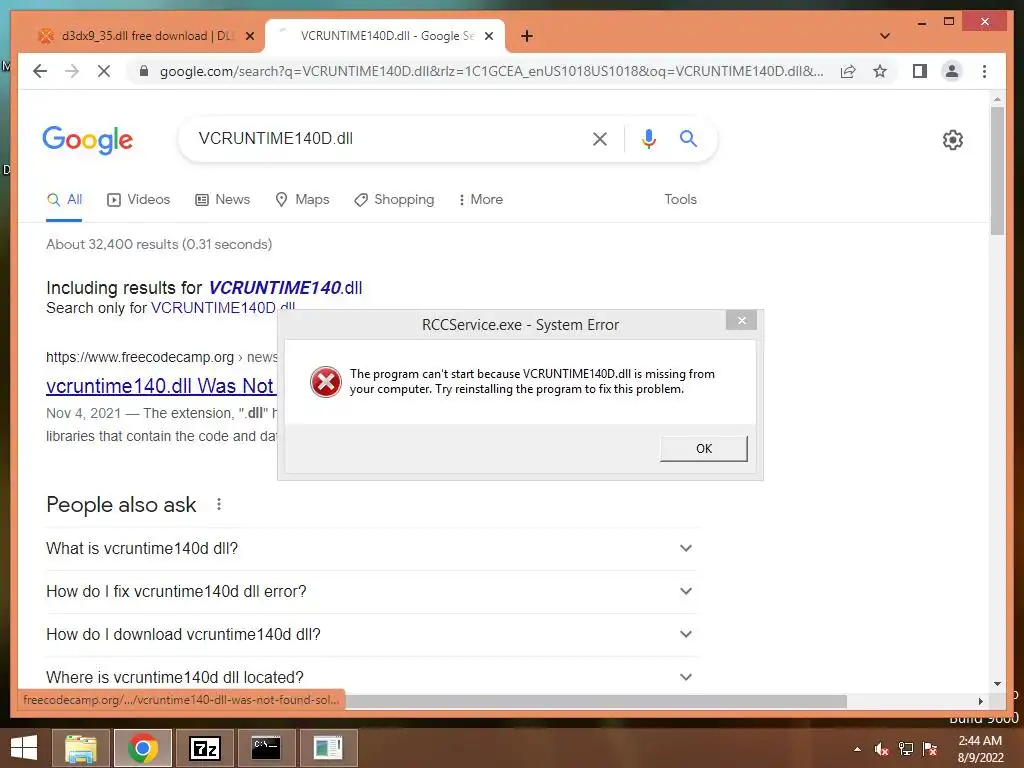The image size is (1024, 768).
Task: Click the network tray icon
Action: 906,749
